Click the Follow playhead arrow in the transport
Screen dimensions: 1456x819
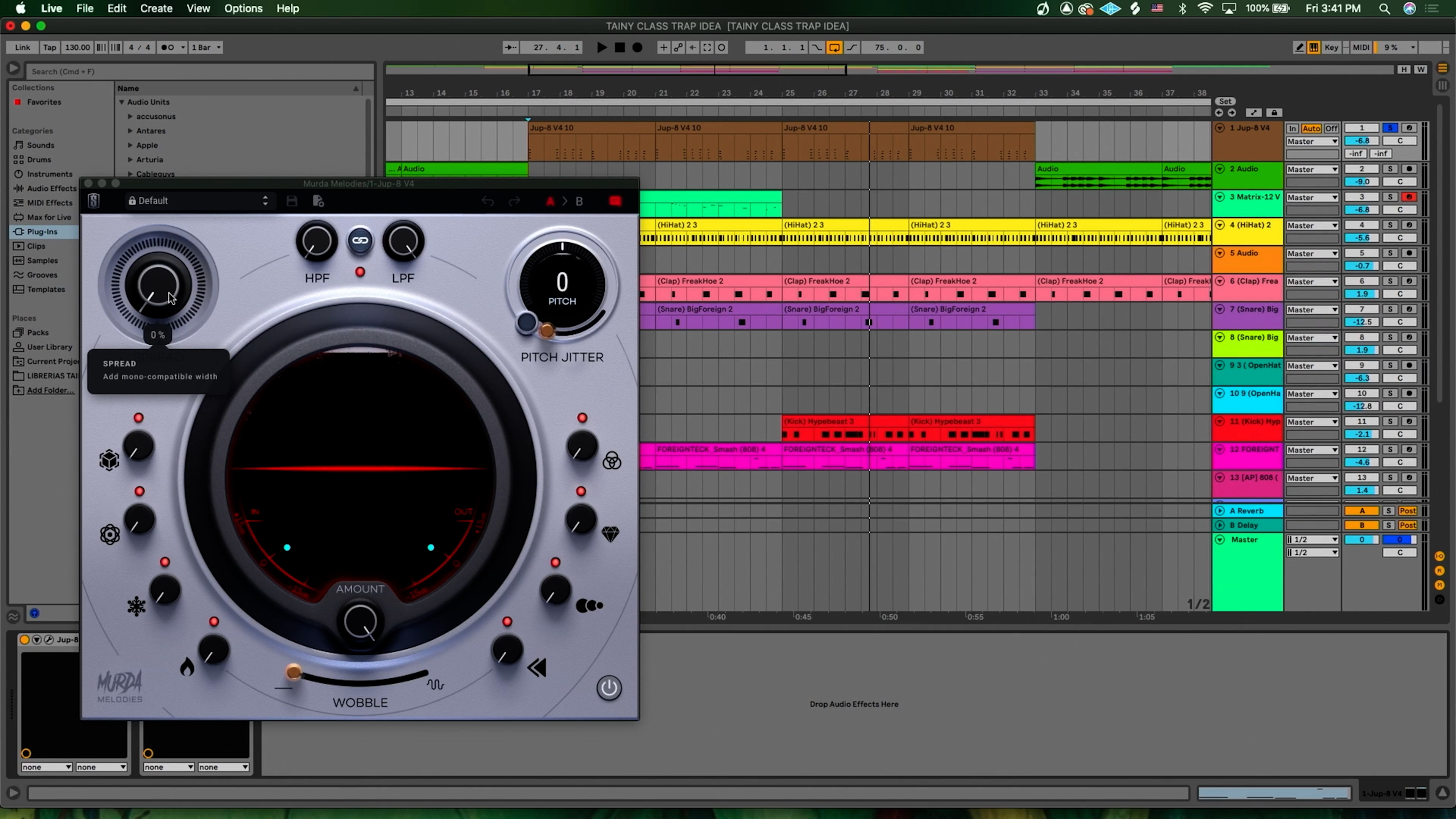[510, 47]
